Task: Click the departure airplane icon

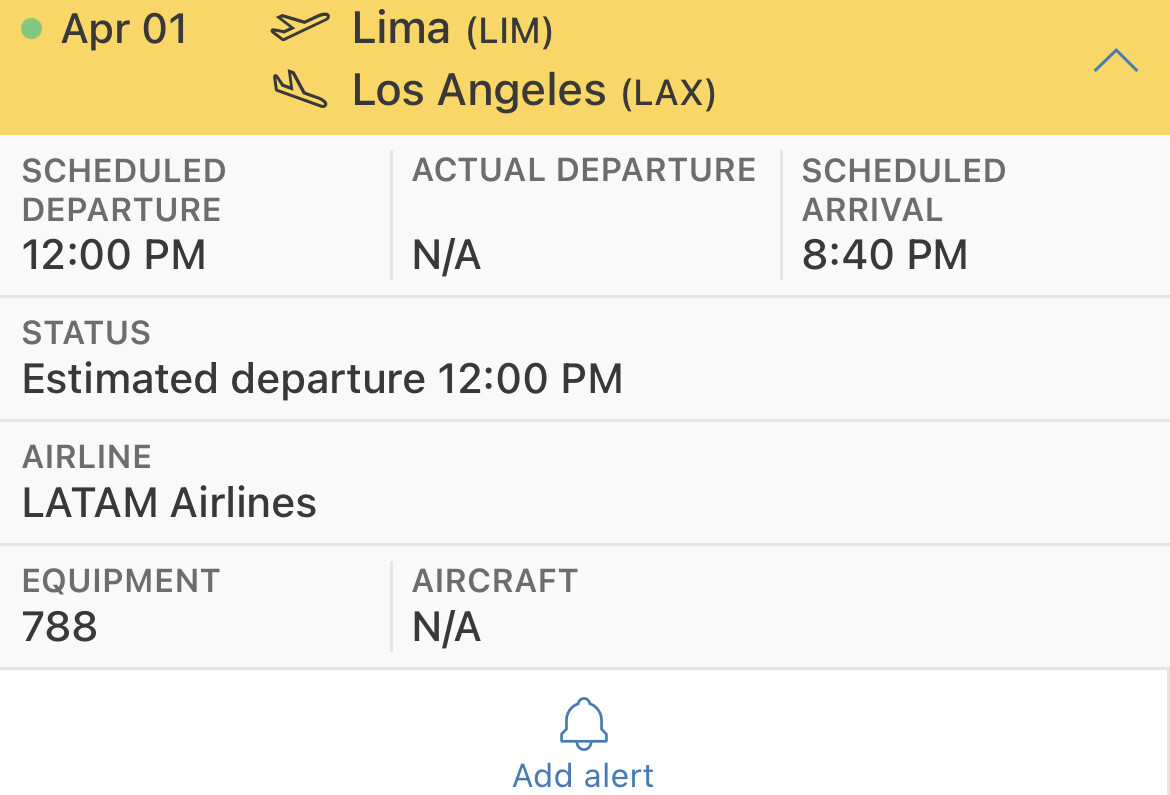Action: point(300,29)
